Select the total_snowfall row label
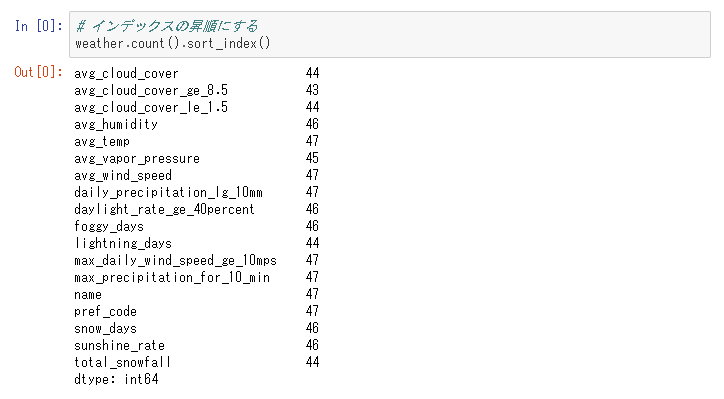724x399 pixels. pos(122,363)
